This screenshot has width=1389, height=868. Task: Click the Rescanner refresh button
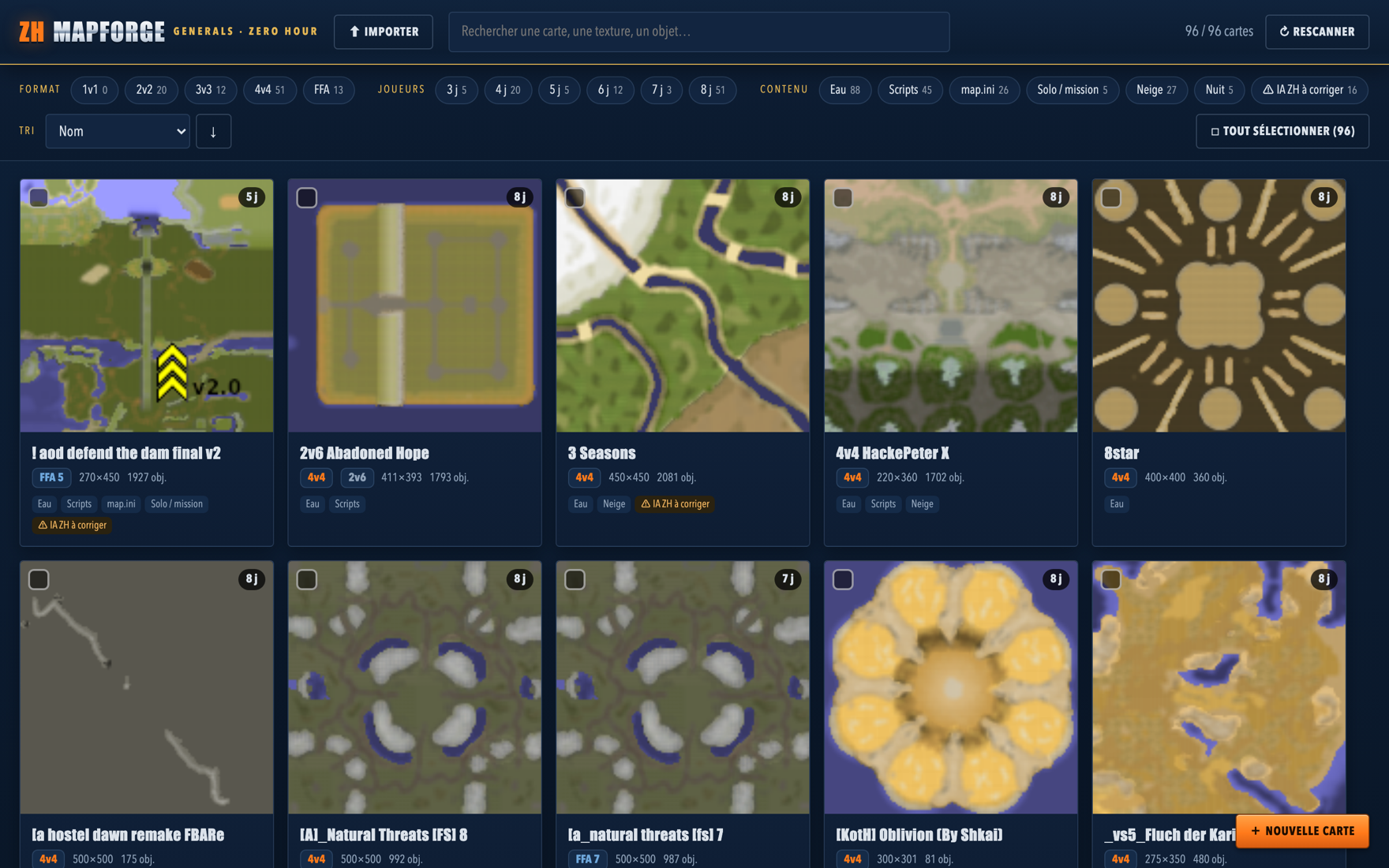[x=1316, y=32]
